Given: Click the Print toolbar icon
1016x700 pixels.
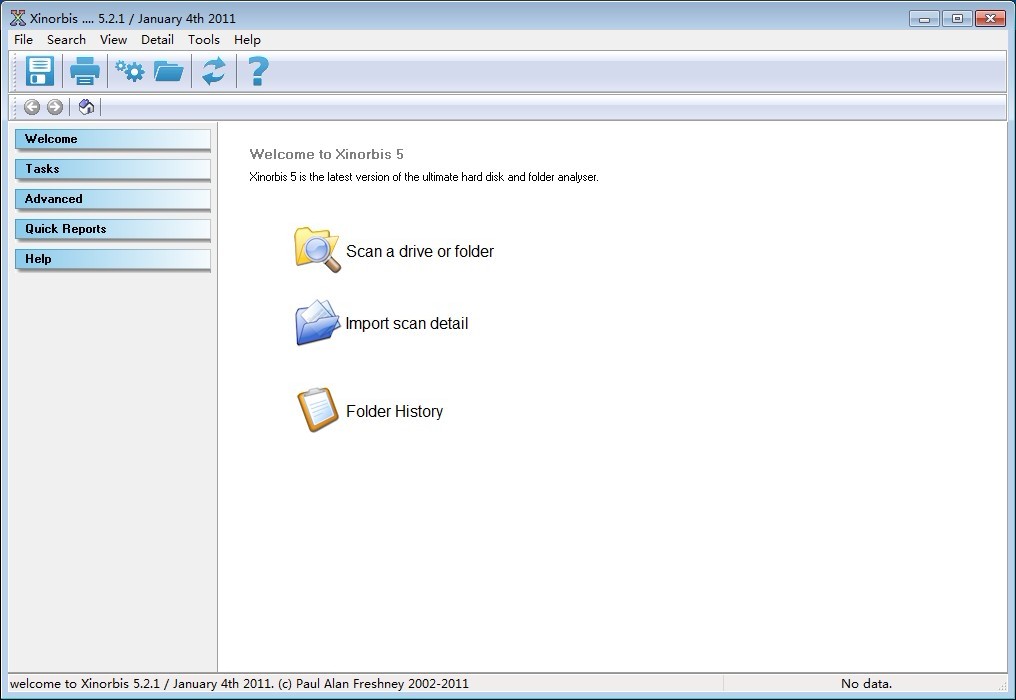Looking at the screenshot, I should tap(84, 71).
